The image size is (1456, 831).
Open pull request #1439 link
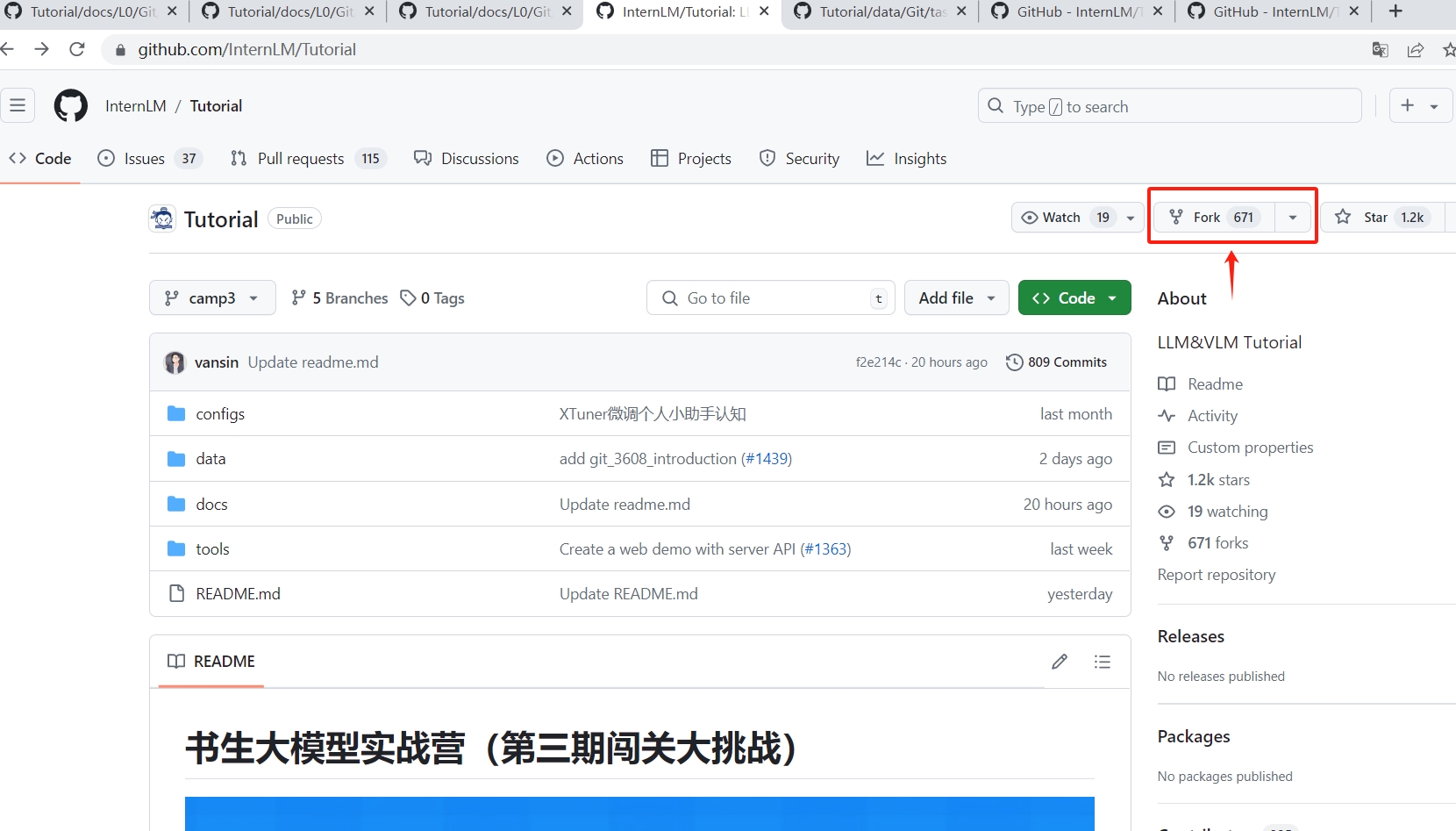[767, 459]
